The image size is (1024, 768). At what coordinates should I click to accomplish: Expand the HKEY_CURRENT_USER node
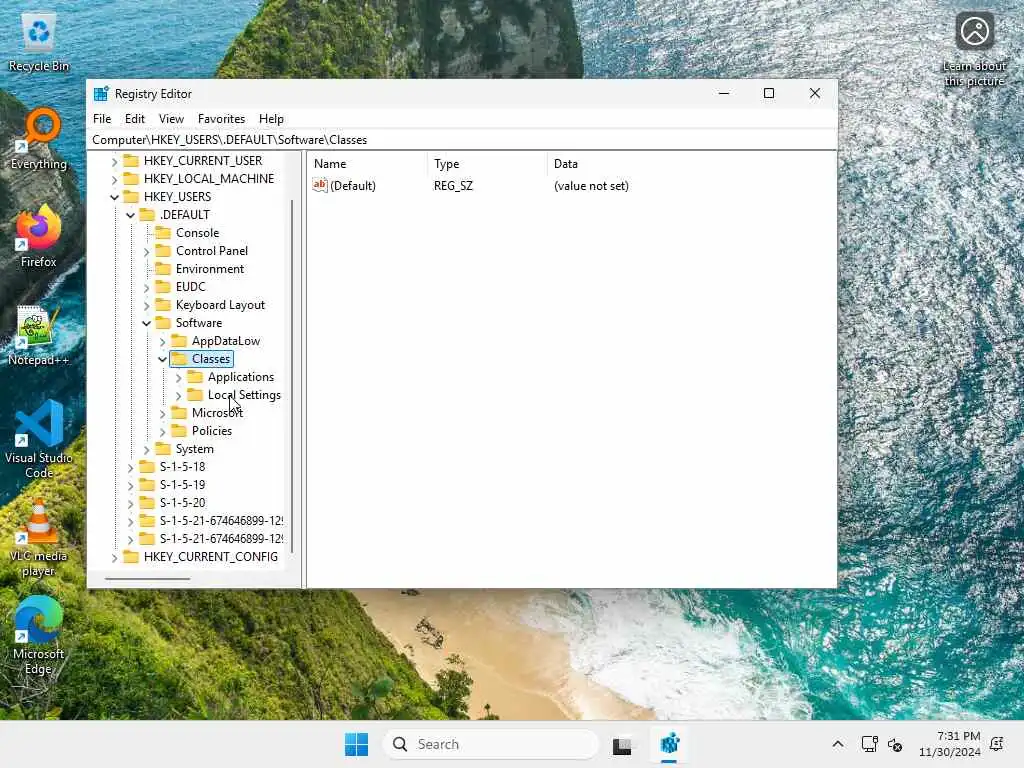114,161
